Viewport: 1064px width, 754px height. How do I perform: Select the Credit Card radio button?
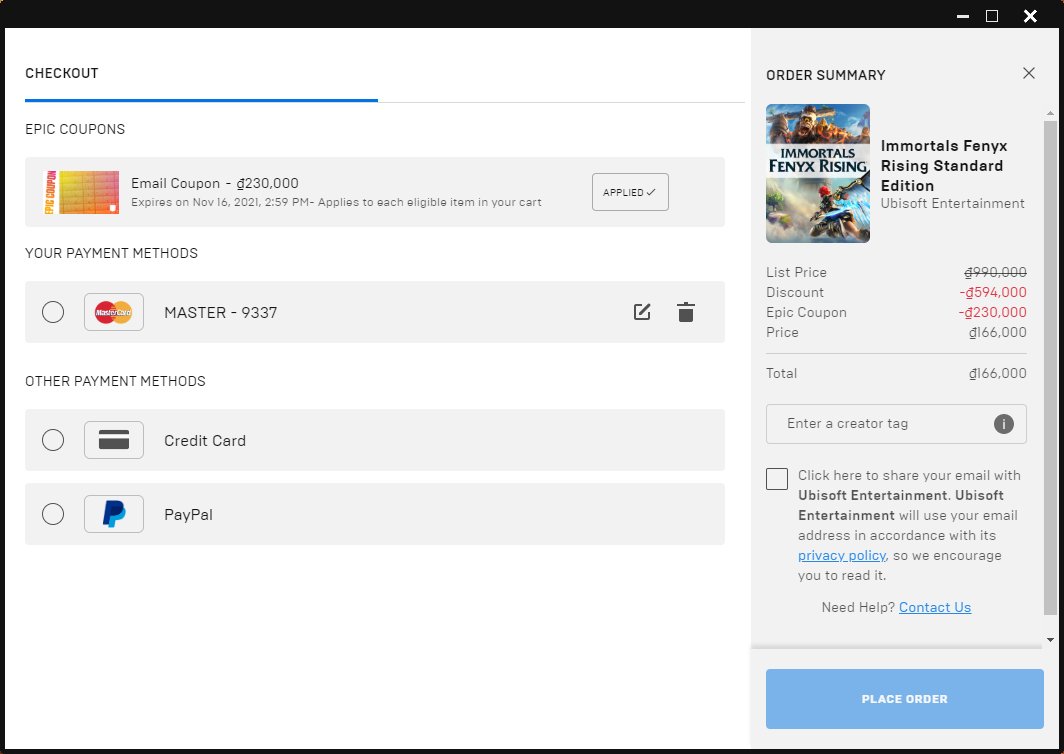[53, 440]
